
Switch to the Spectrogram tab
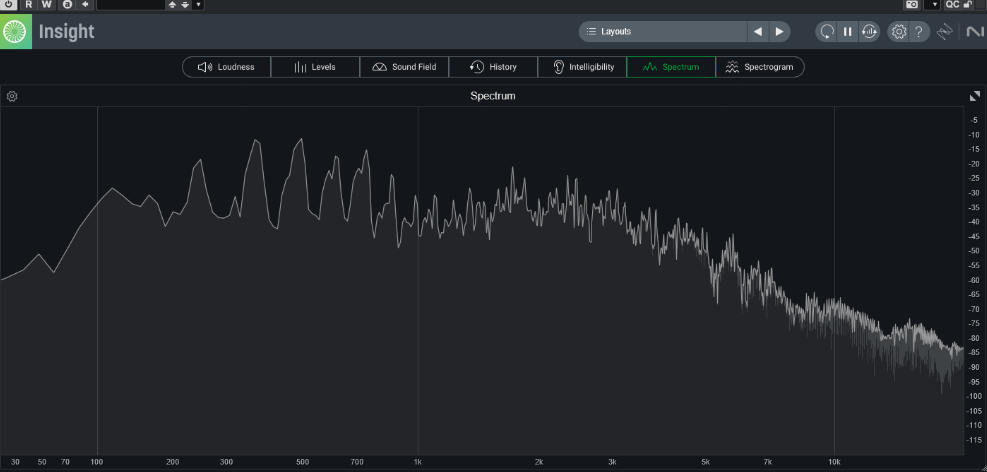[x=759, y=67]
